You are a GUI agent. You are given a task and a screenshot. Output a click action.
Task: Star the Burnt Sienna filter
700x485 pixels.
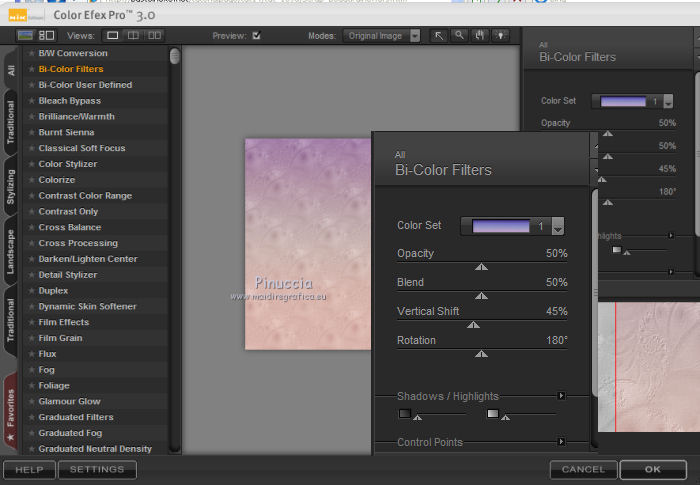click(32, 132)
